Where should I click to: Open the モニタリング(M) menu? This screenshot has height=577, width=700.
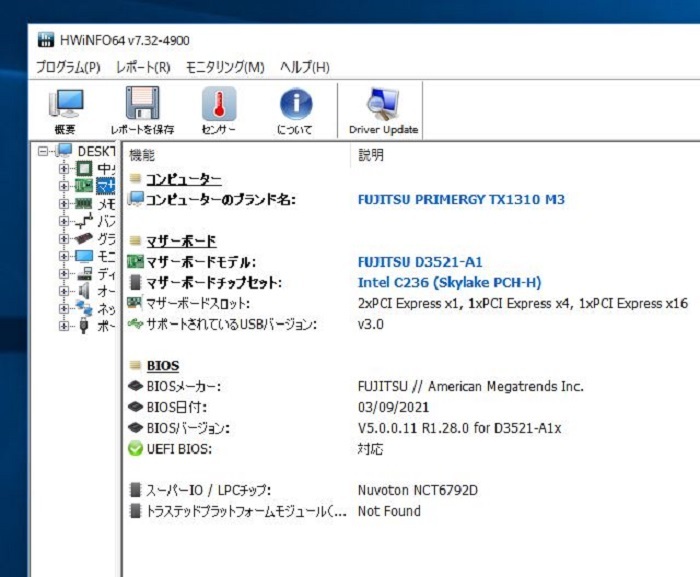pos(225,67)
